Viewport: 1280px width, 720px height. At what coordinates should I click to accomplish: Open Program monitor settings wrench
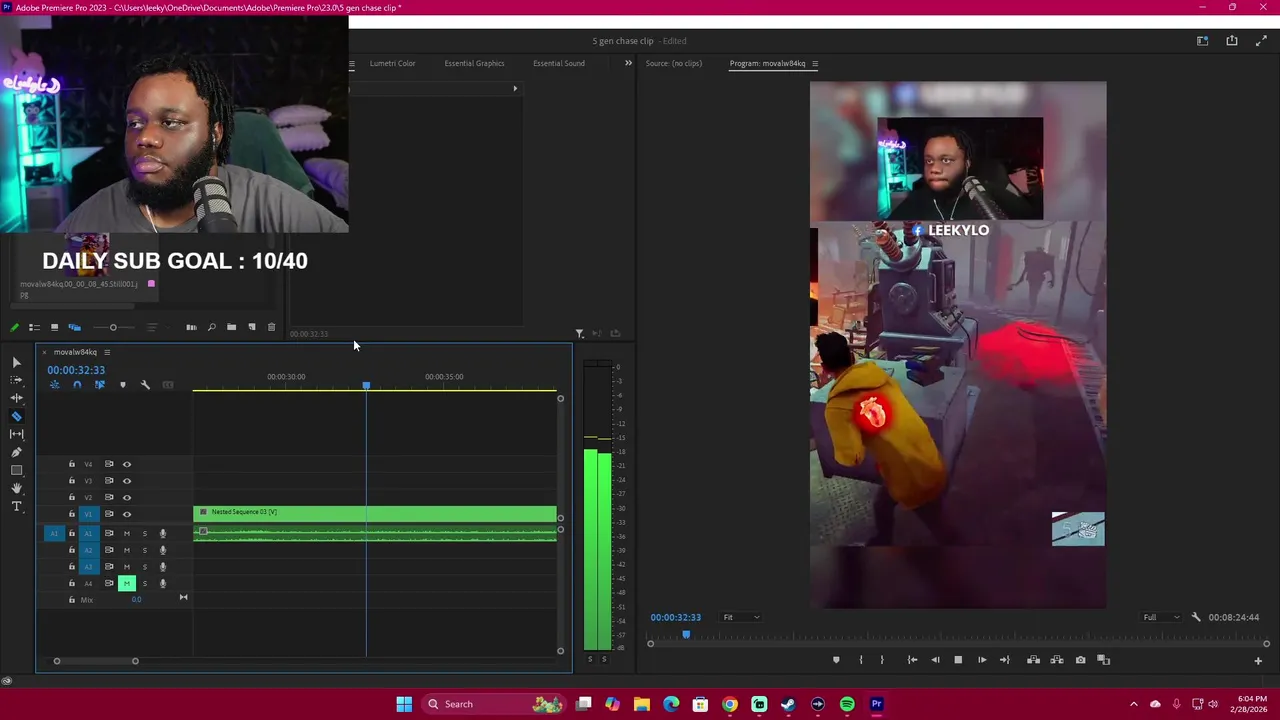1196,617
